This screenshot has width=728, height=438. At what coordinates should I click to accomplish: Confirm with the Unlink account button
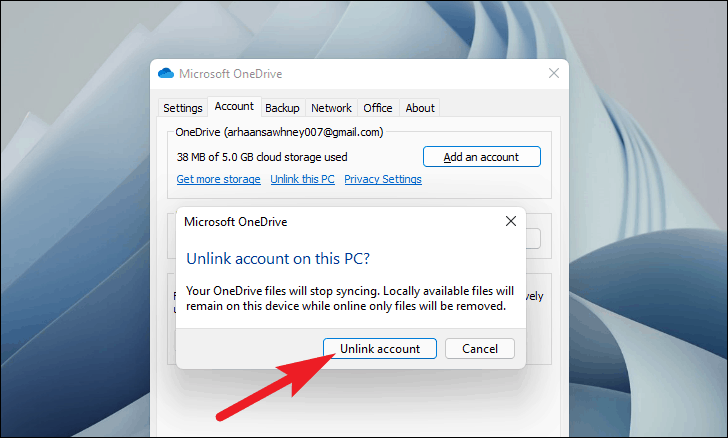380,348
